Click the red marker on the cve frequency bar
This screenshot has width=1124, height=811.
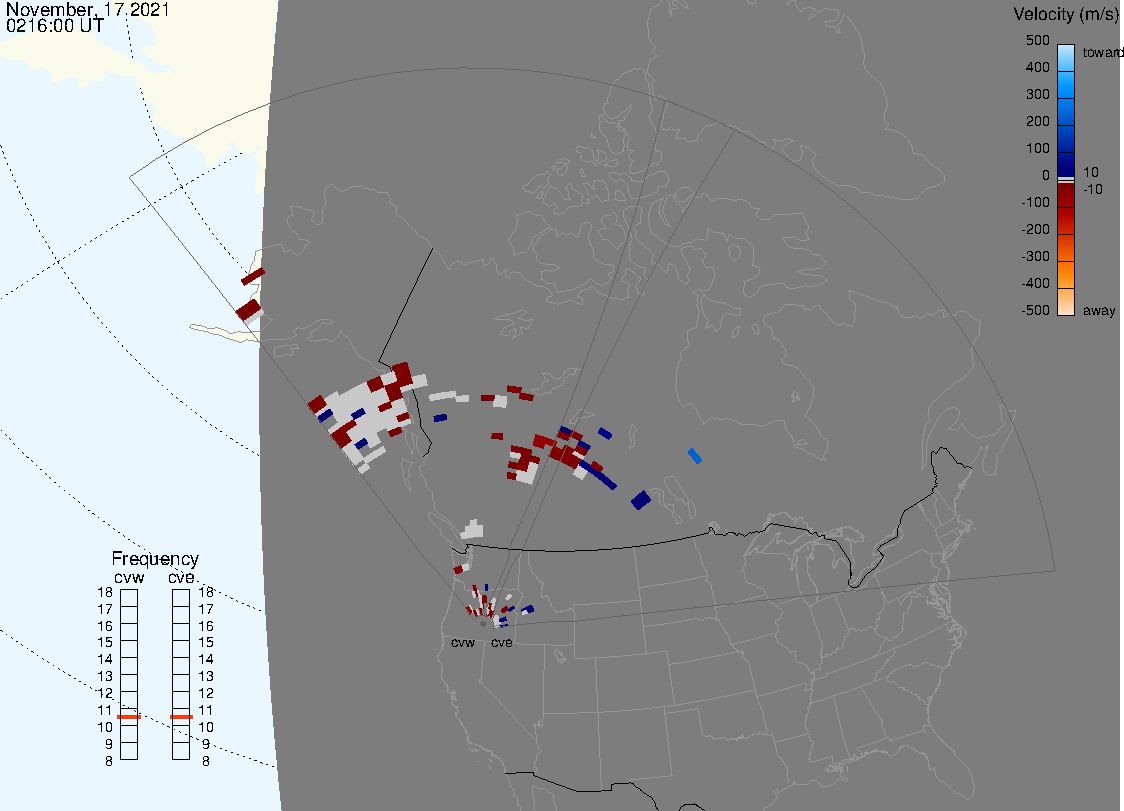tap(181, 717)
